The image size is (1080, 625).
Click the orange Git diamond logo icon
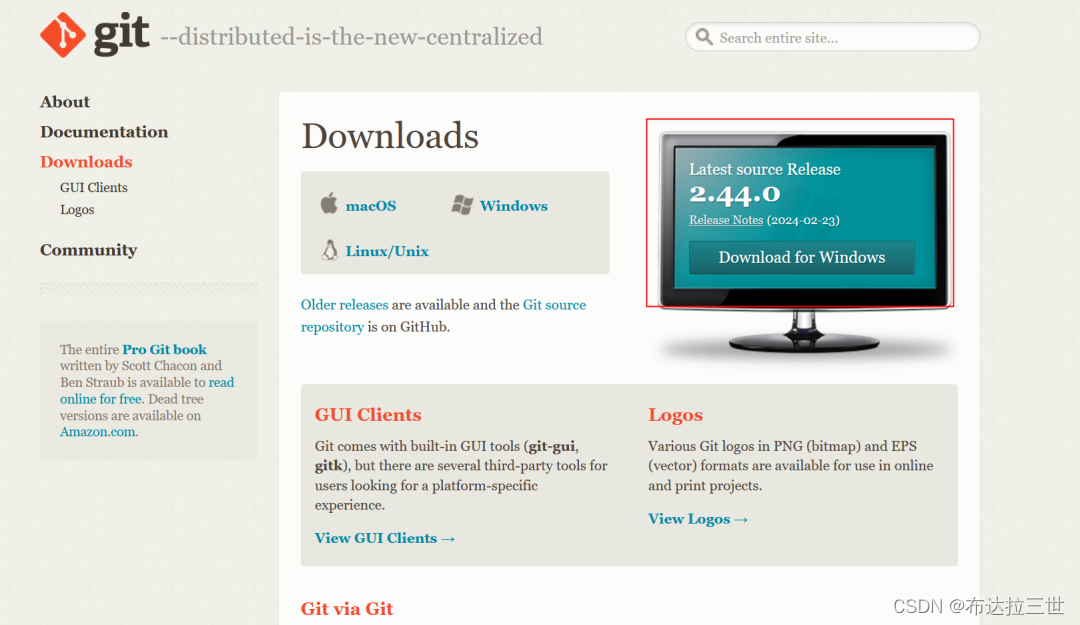point(63,35)
